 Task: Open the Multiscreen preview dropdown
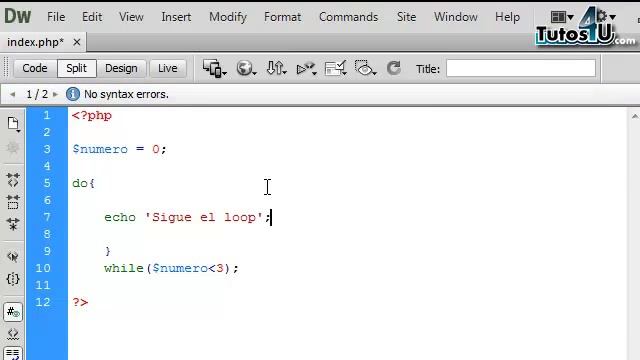pos(215,68)
